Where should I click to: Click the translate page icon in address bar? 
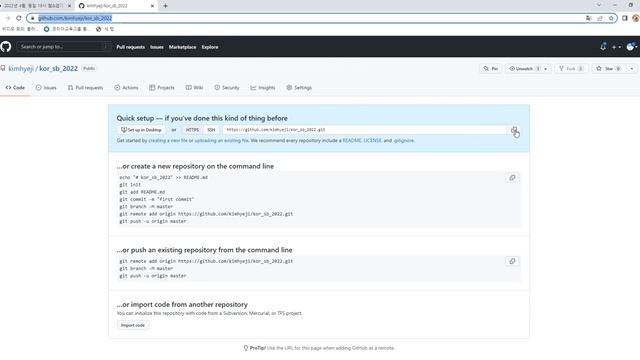pos(588,18)
